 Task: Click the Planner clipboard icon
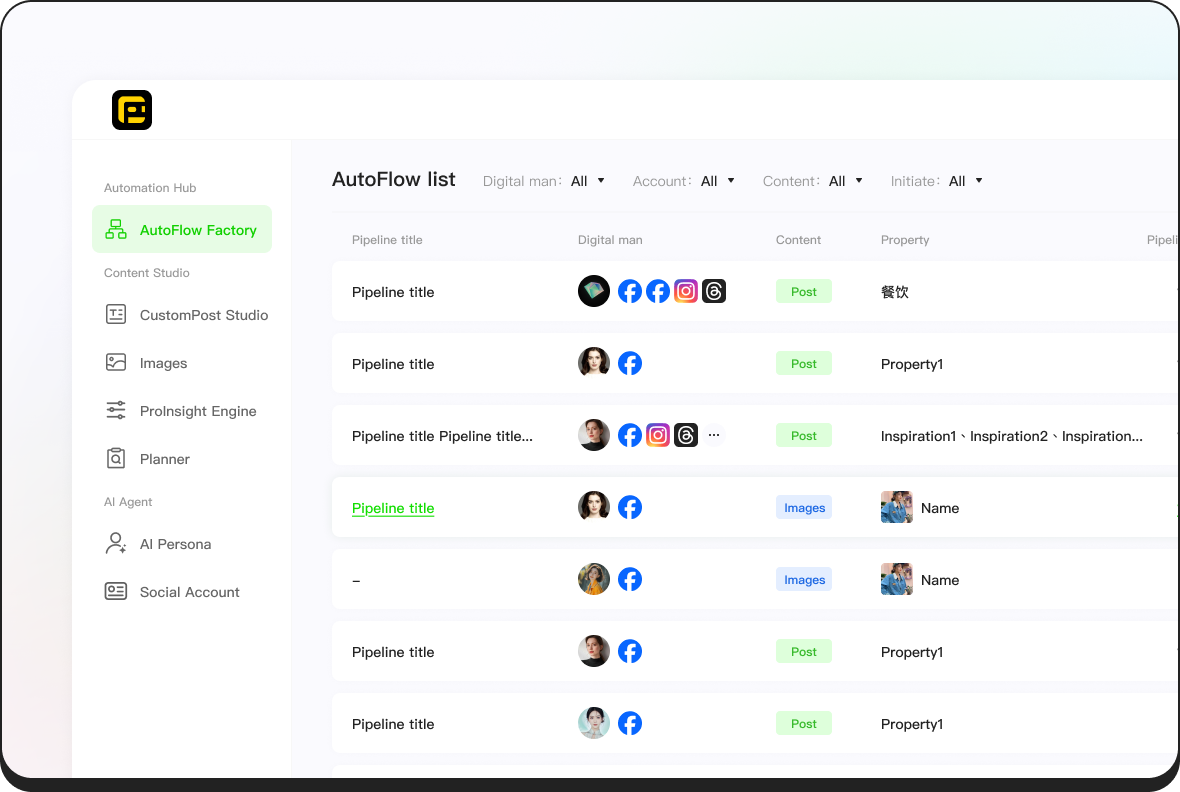116,459
